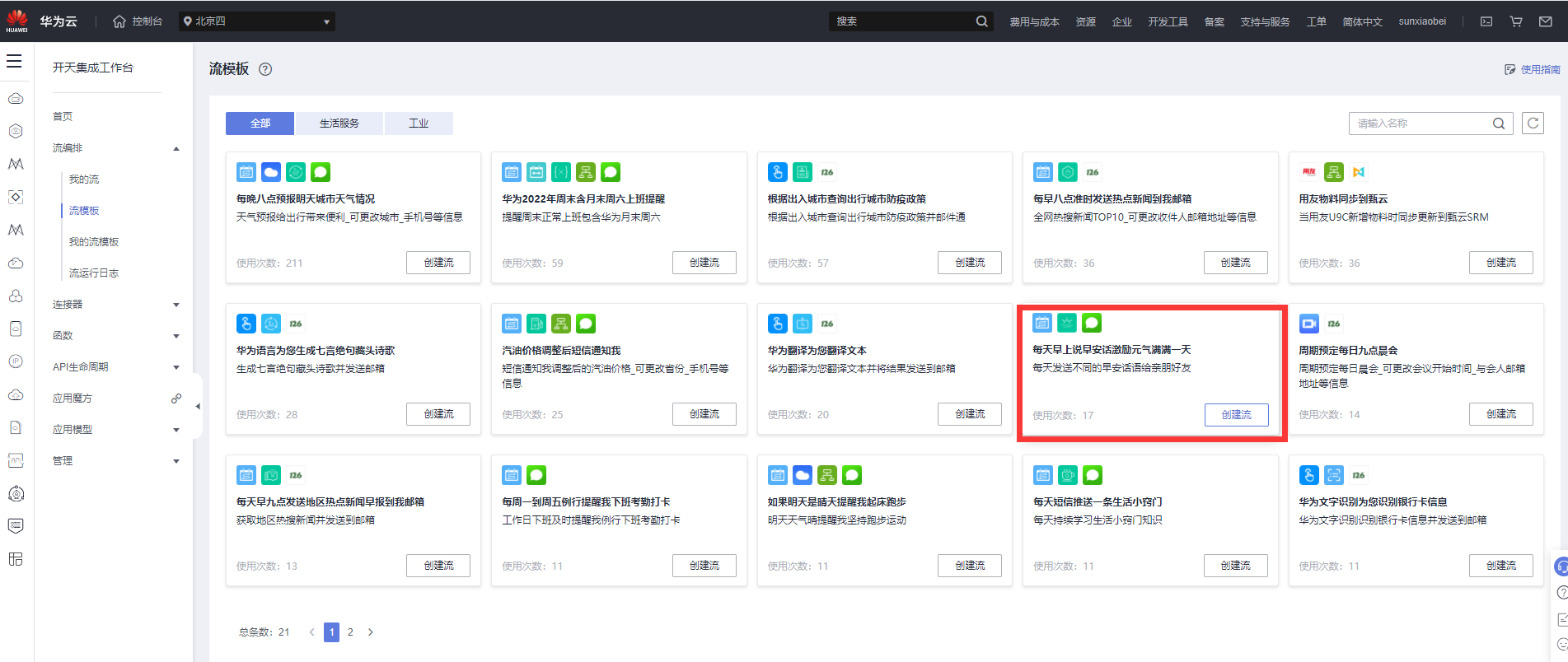Viewport: 1568px width, 662px height.
Task: Click the 126 icon in 根据出入城市查询出行城市防疫政策 card
Action: [x=827, y=172]
